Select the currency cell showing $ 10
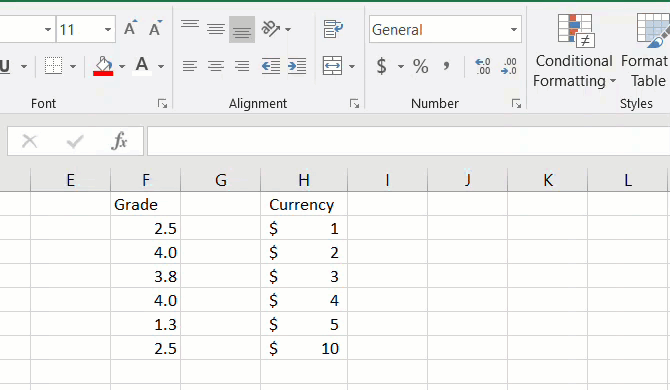The image size is (670, 390). (x=304, y=348)
